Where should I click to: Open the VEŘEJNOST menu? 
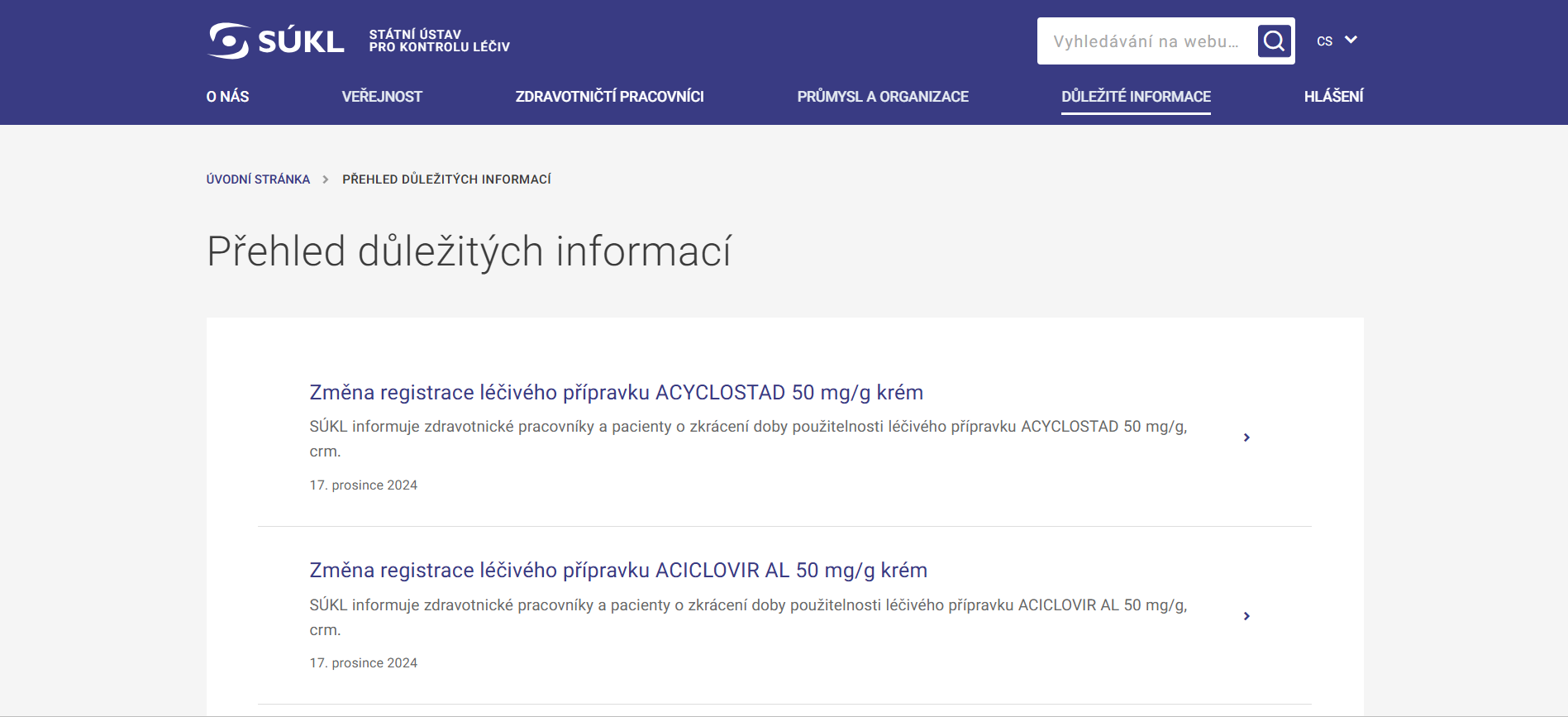point(382,97)
